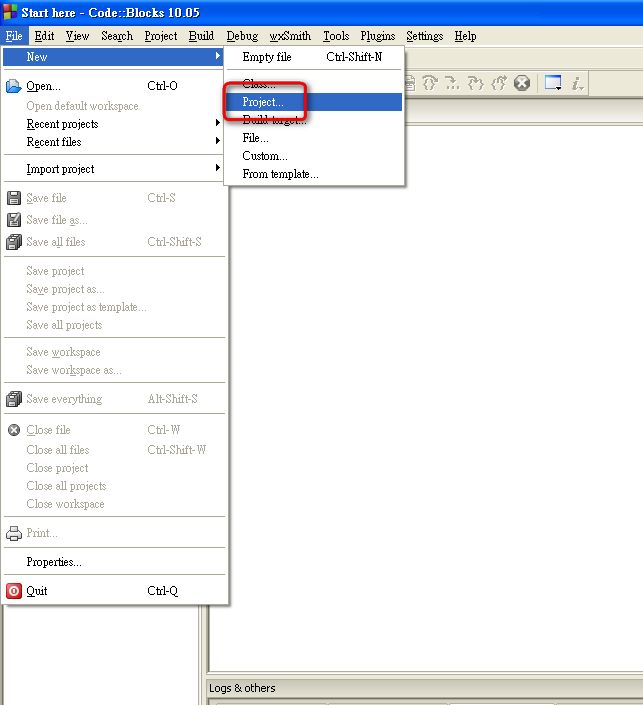Open the Various info dropdown icon
This screenshot has height=705, width=643.
click(x=577, y=83)
